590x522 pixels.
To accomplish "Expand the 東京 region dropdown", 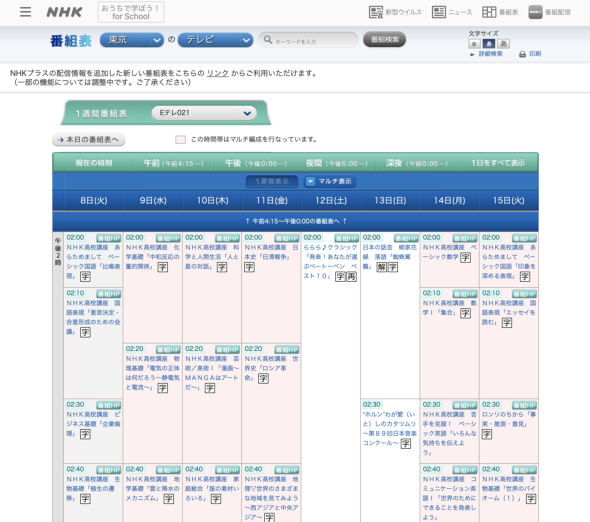I will coord(132,40).
